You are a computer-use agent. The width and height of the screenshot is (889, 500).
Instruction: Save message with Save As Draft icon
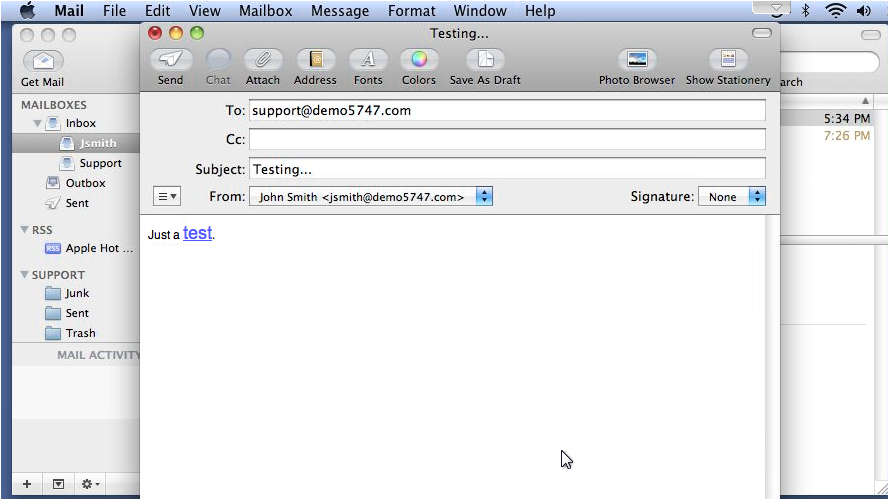coord(485,60)
